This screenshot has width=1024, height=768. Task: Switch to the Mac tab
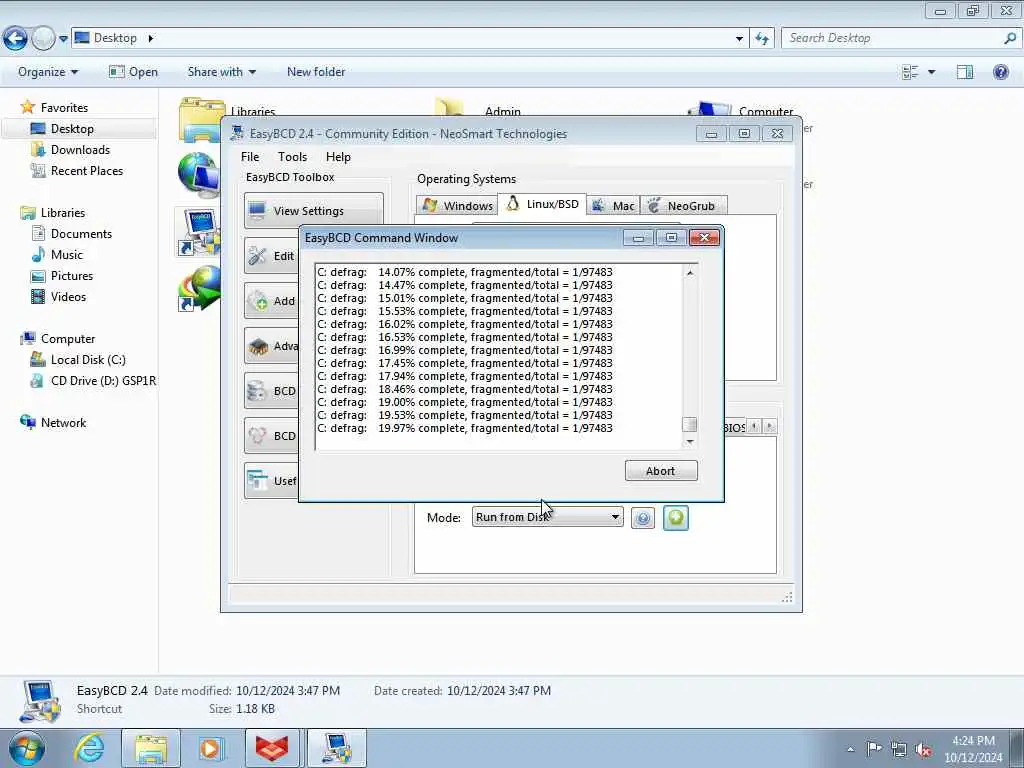[x=613, y=205]
